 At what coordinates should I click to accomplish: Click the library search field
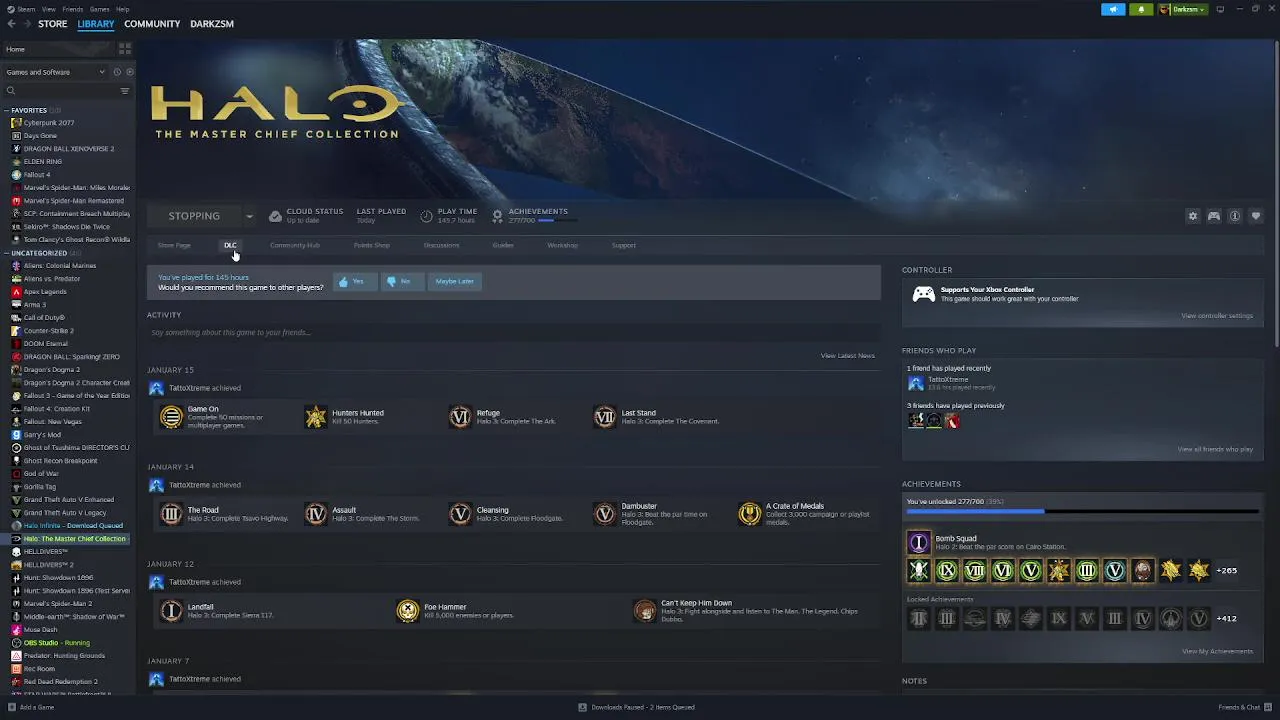(x=66, y=91)
